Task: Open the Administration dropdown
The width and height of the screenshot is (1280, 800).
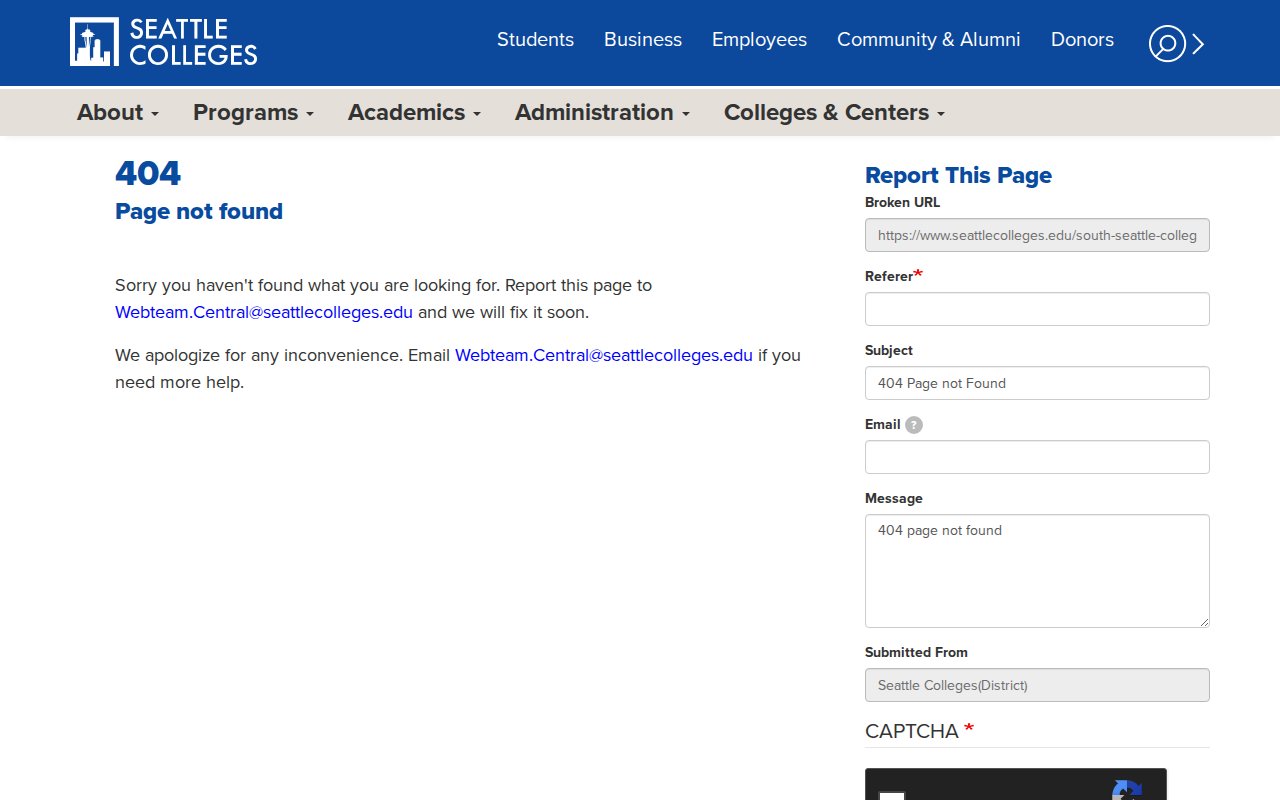Action: pos(602,113)
